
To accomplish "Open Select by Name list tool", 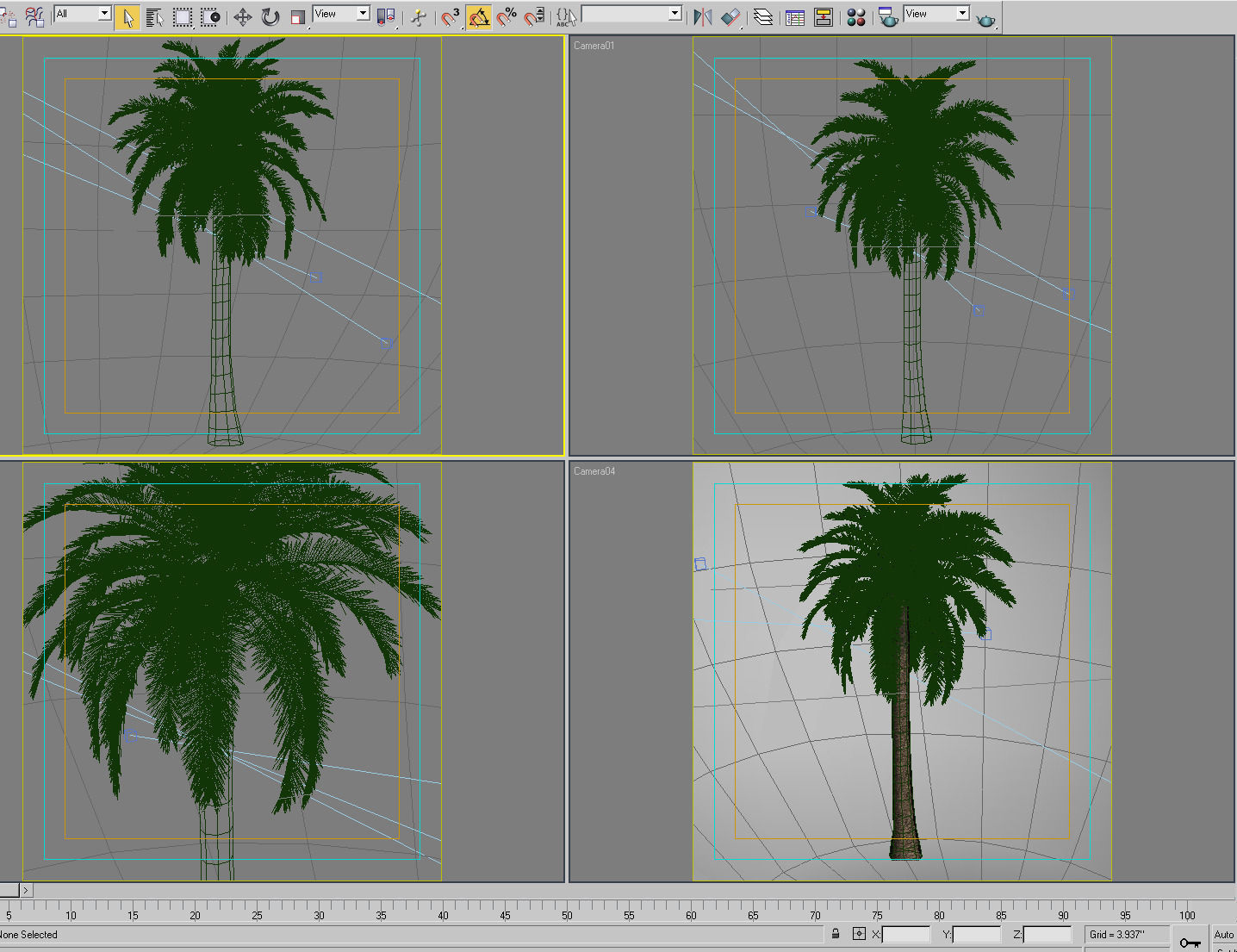I will [155, 17].
